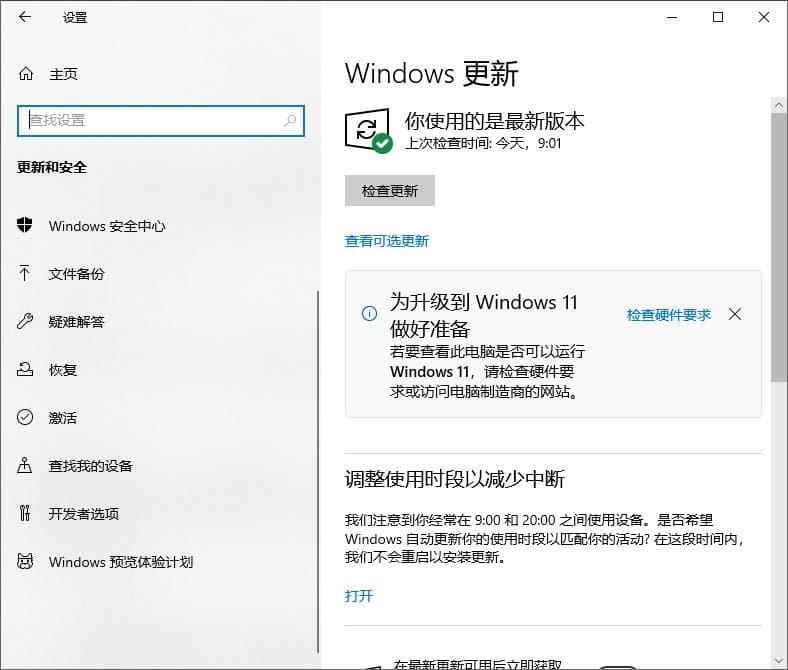Click the 检查更新 button
The height and width of the screenshot is (670, 788).
point(389,190)
